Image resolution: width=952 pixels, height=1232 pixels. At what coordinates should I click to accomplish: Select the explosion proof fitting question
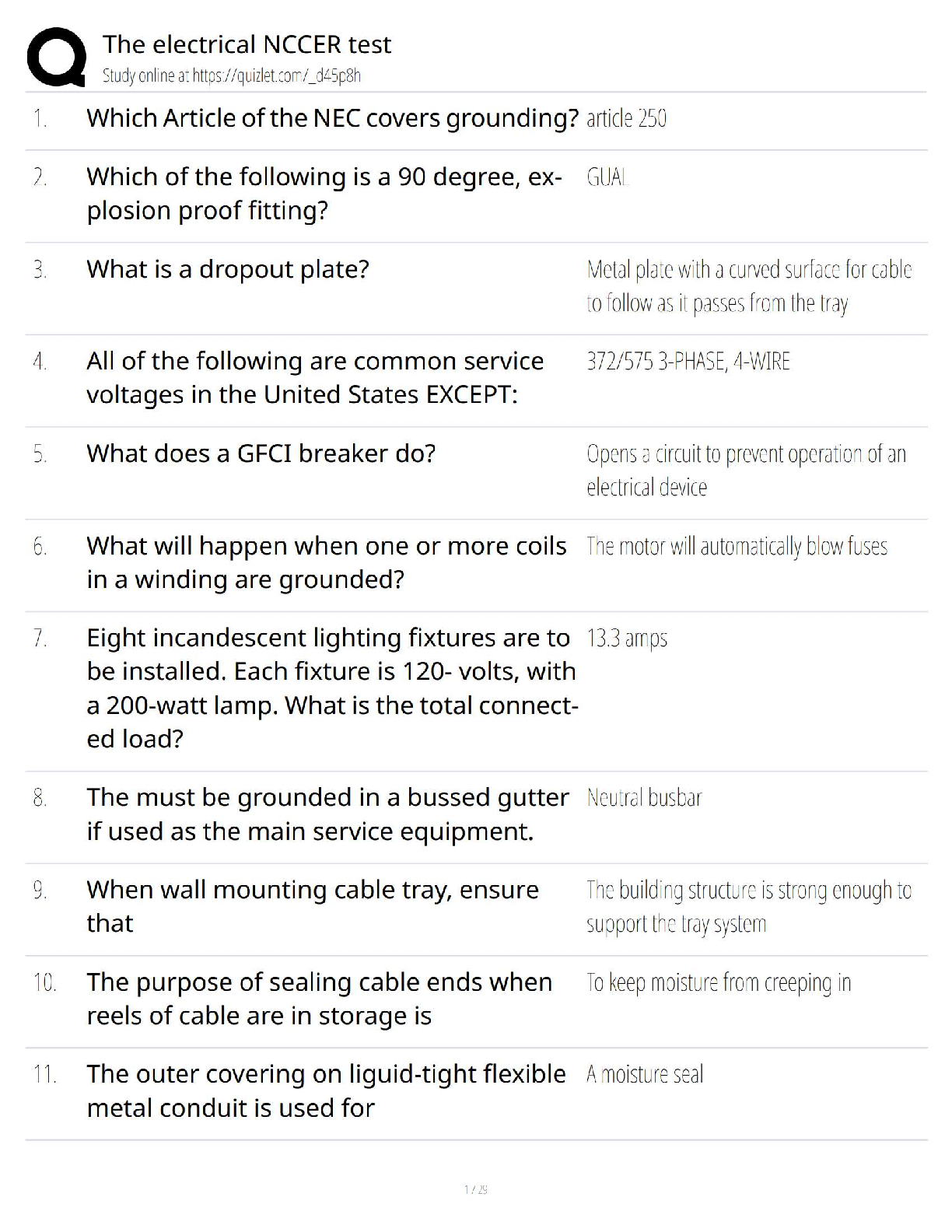tap(324, 194)
